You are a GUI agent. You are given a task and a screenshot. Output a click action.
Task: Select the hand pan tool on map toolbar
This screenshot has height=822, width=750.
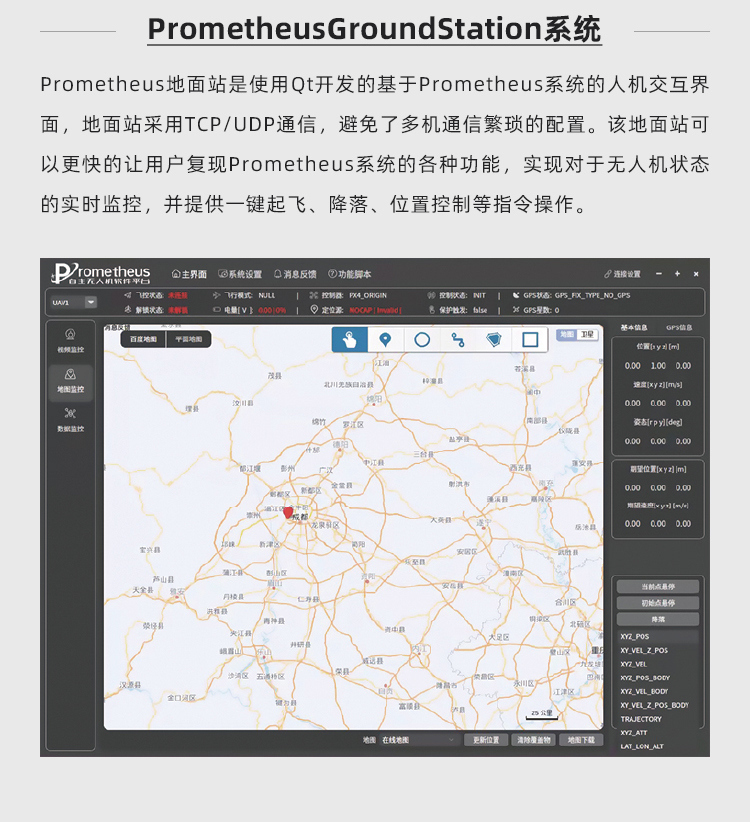(x=350, y=340)
